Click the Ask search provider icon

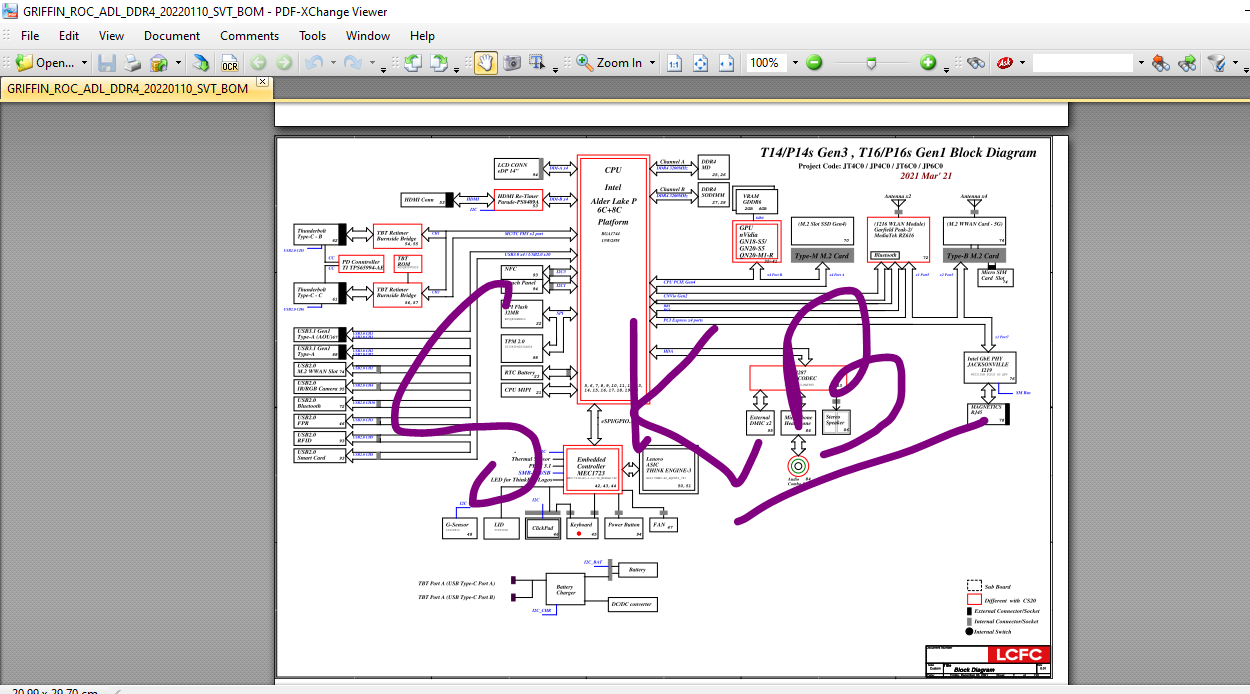coord(1004,63)
